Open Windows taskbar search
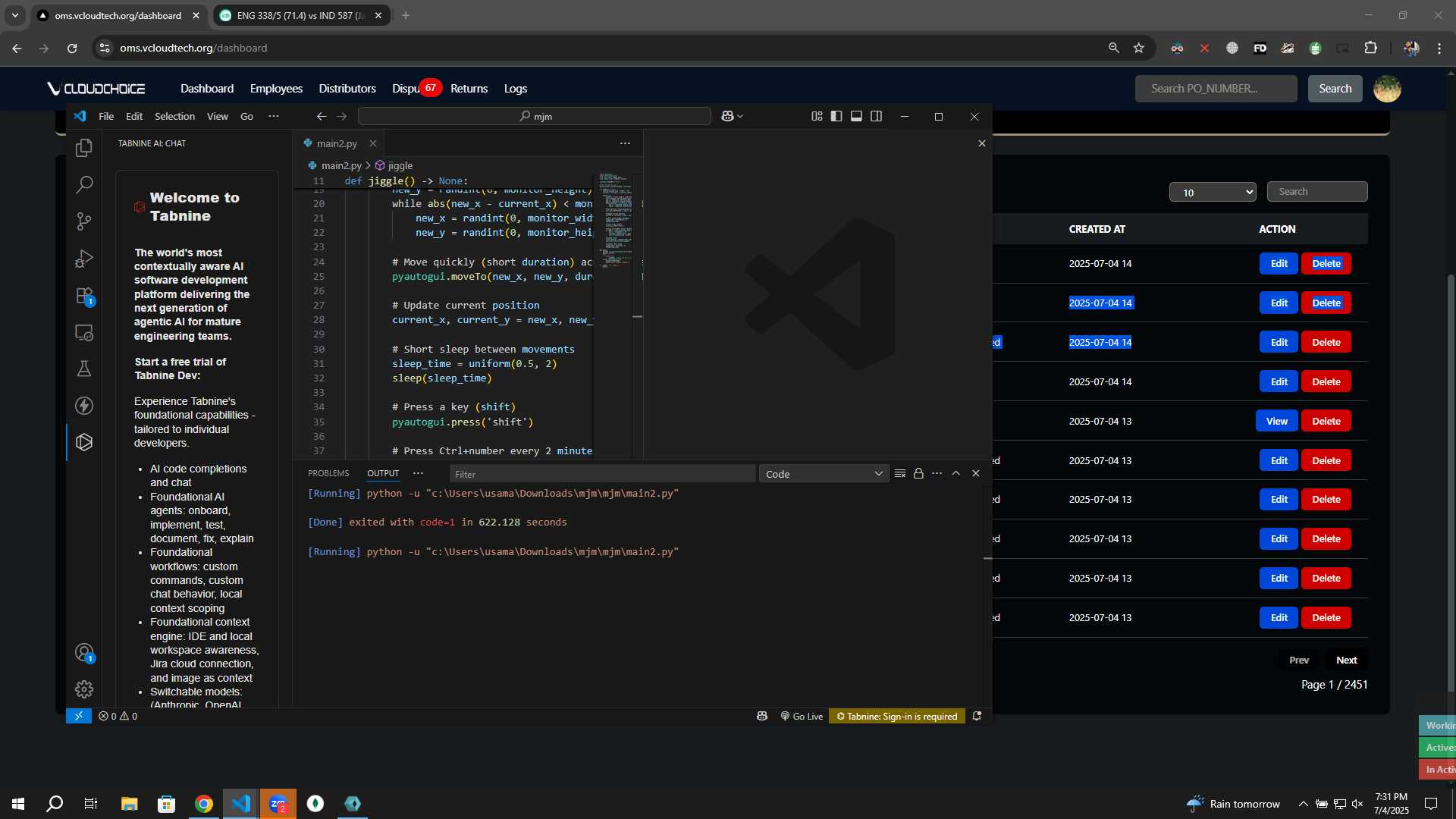Screen dimensions: 1456x819 [x=55, y=804]
